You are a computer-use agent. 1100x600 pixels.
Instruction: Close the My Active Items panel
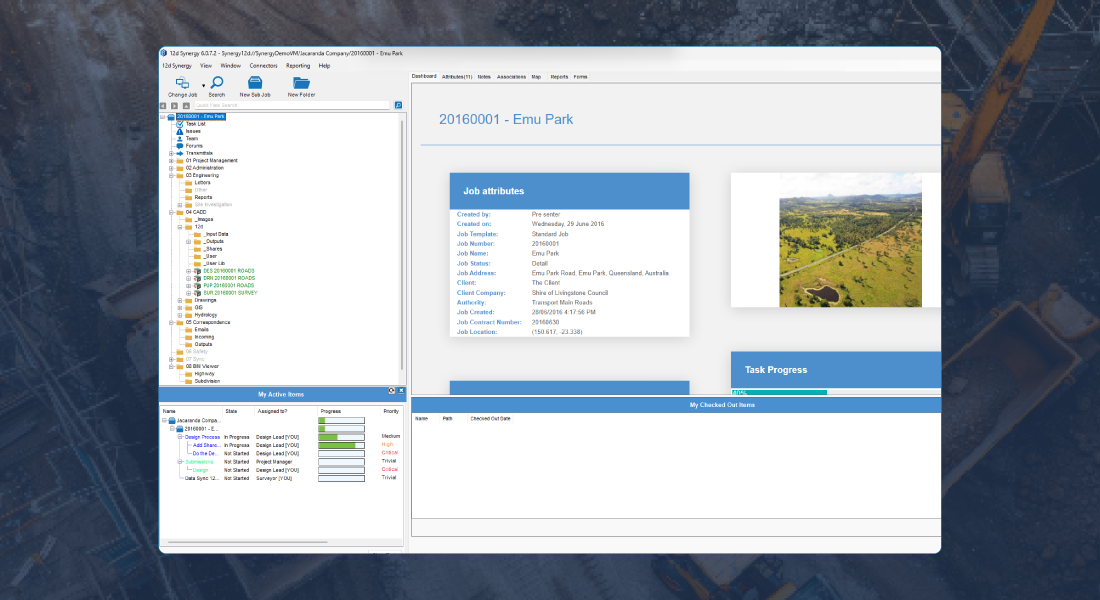pyautogui.click(x=401, y=390)
